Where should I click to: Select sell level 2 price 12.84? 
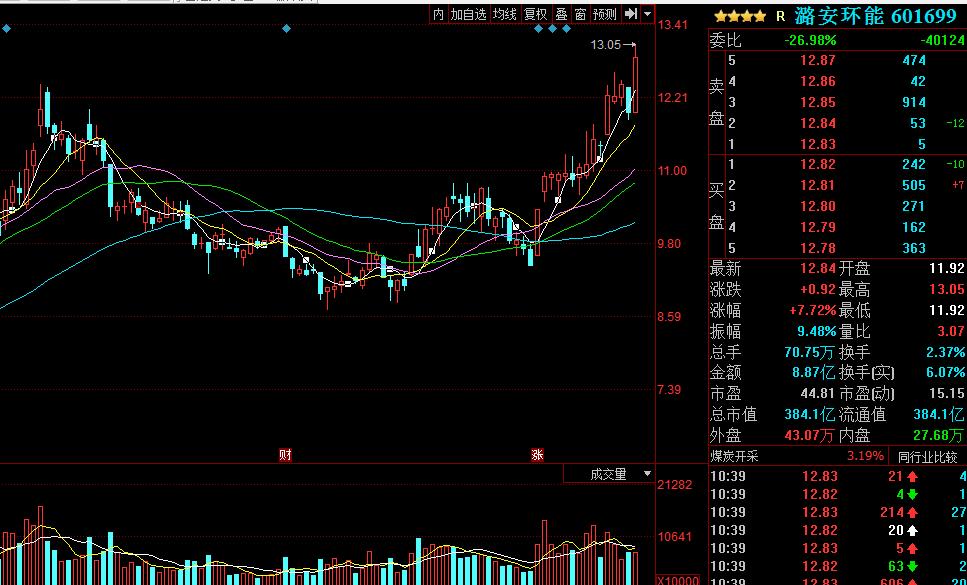coord(818,123)
